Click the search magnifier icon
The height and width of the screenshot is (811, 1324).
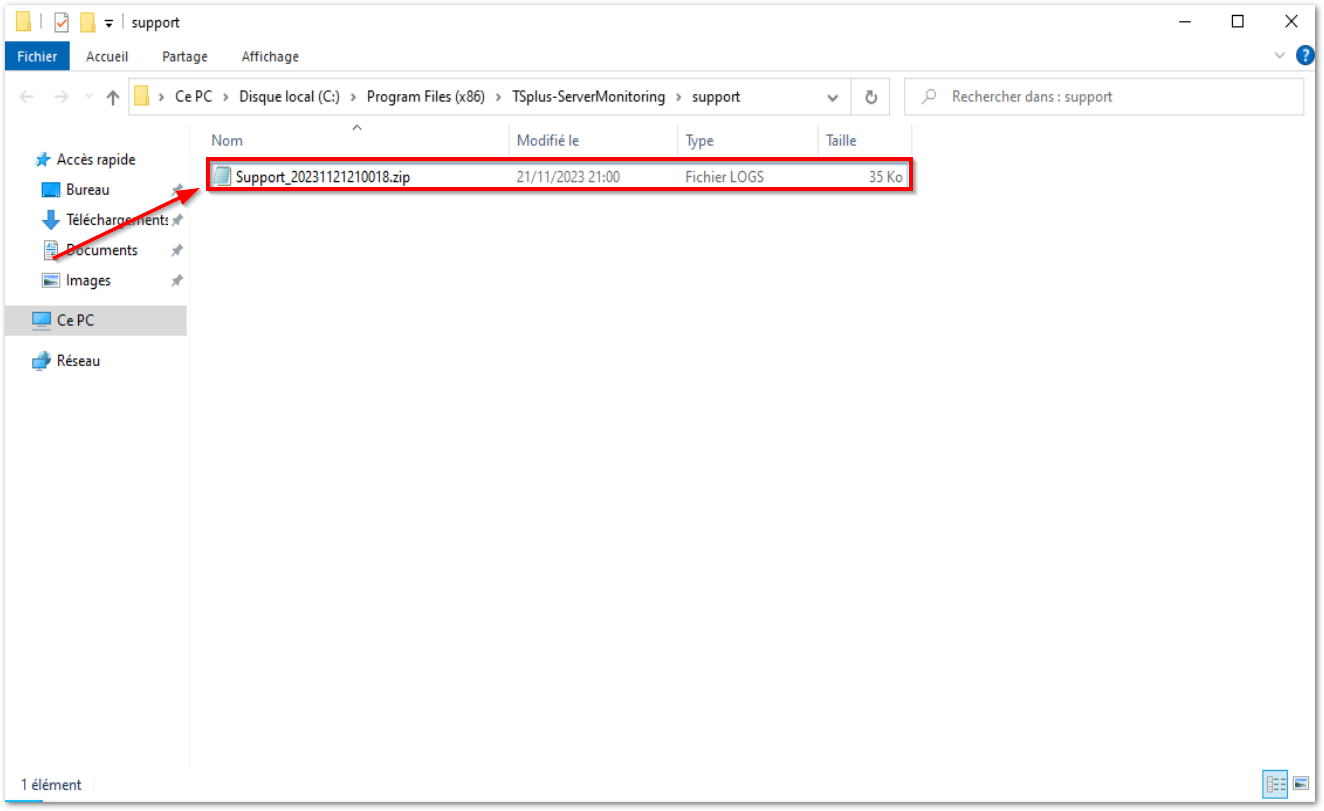tap(929, 96)
